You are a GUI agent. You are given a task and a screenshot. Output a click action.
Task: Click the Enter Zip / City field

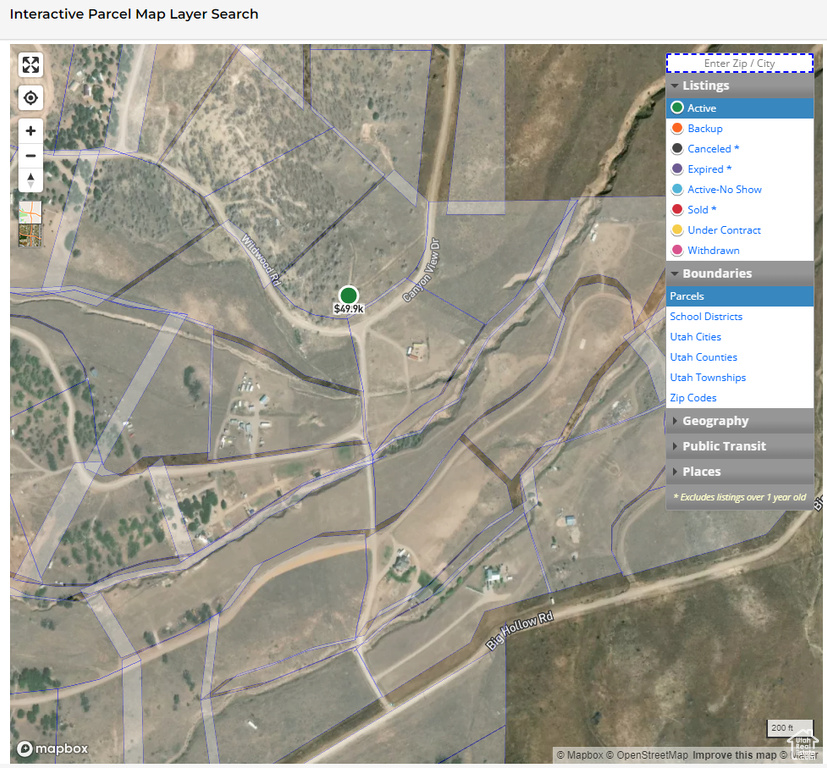pyautogui.click(x=740, y=62)
